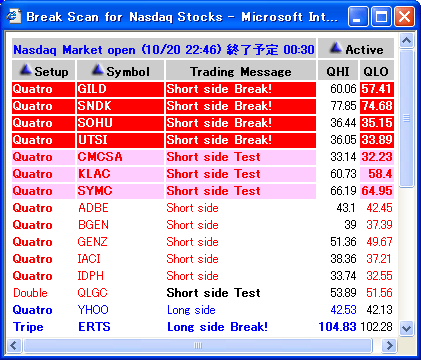Select the CMCSA symbol cell
The height and width of the screenshot is (360, 421).
[x=120, y=157]
